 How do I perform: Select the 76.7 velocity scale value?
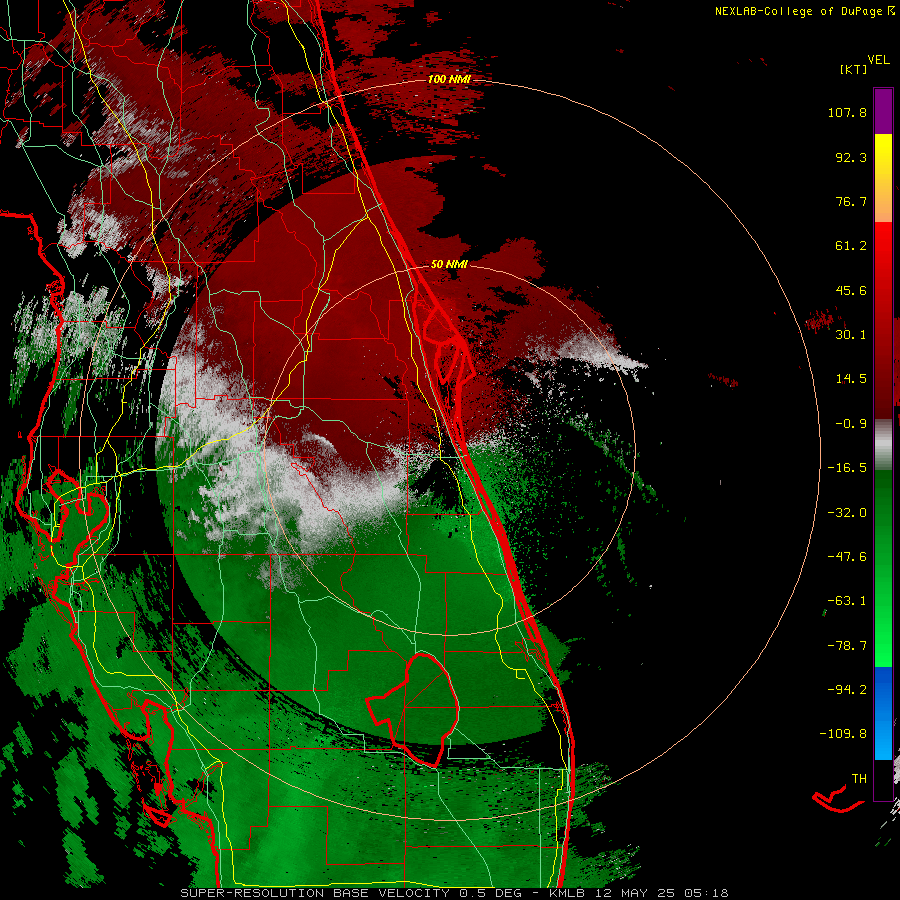tap(851, 201)
